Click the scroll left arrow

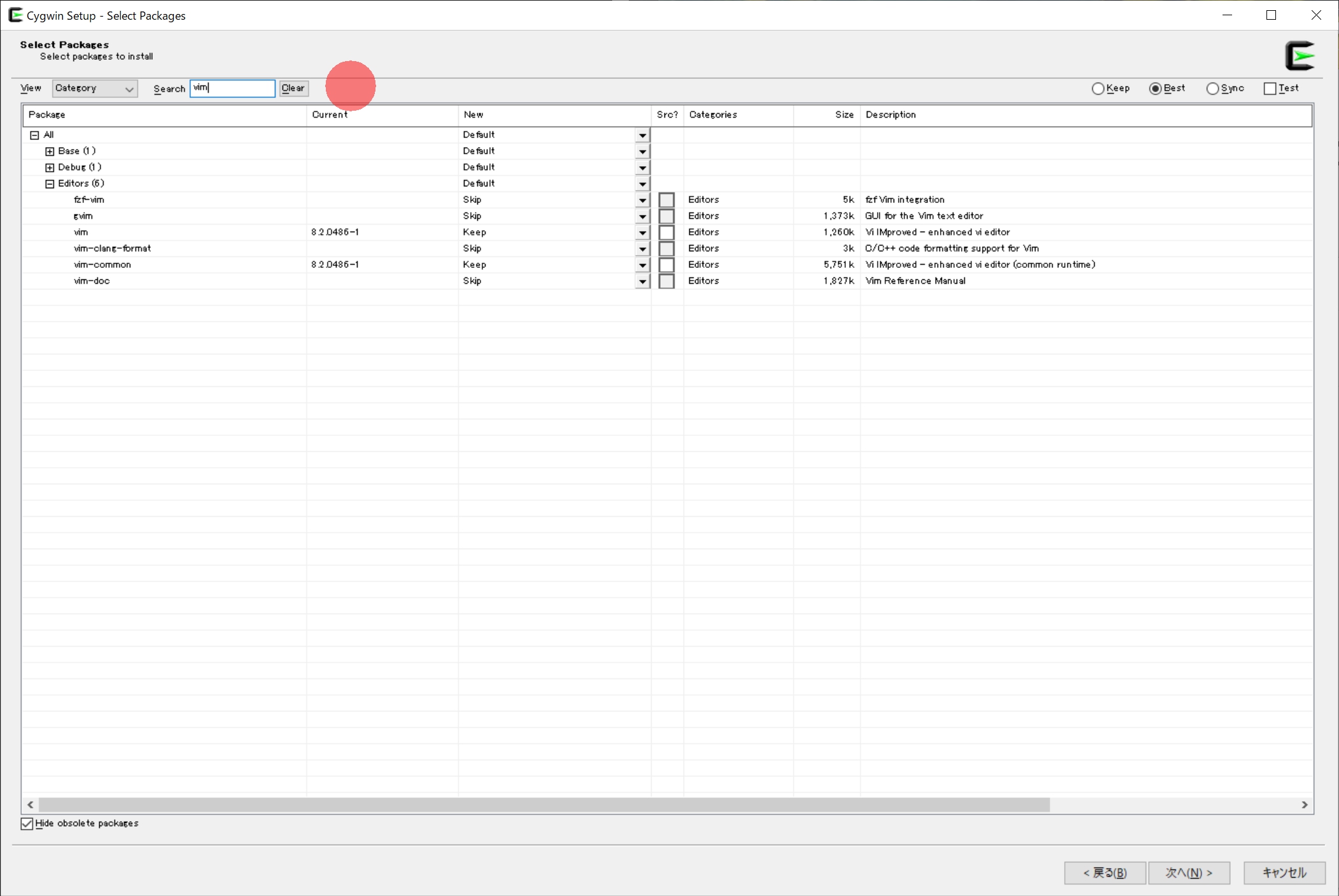[x=31, y=805]
